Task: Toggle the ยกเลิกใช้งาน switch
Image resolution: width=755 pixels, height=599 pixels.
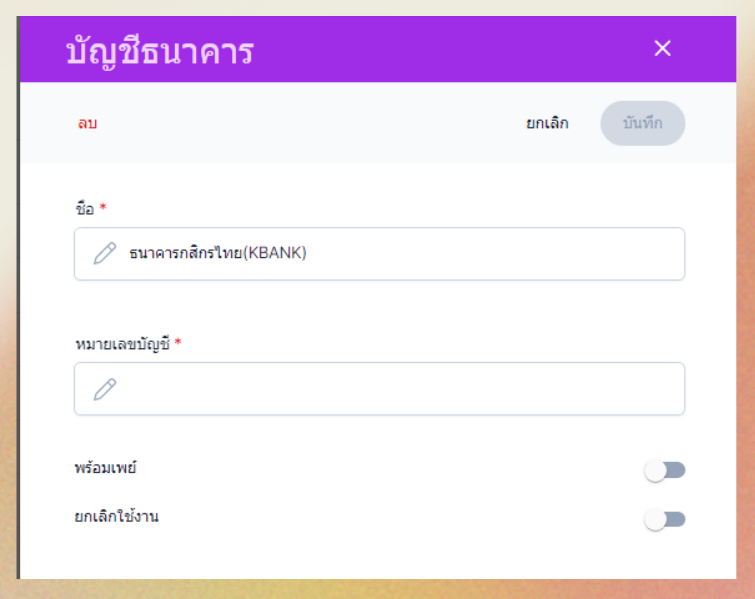Action: click(664, 520)
